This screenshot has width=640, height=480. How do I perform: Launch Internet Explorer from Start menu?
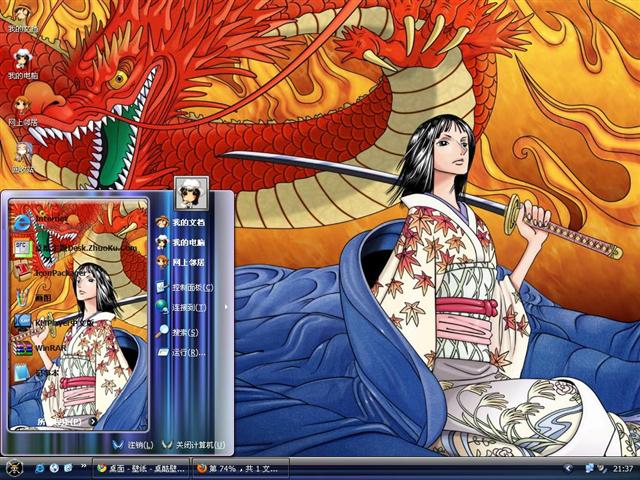pos(40,221)
